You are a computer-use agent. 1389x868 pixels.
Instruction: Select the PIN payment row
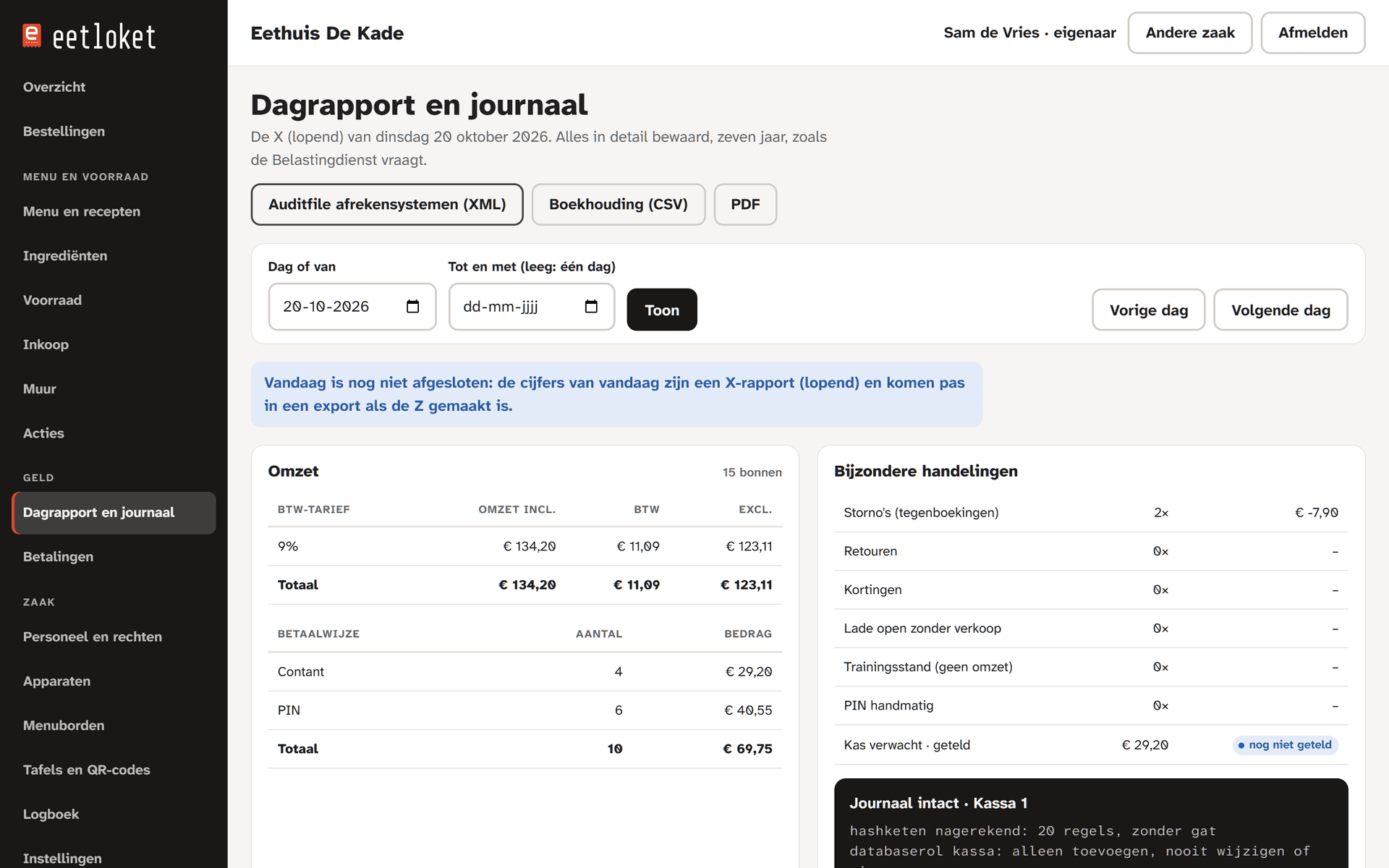(x=525, y=710)
